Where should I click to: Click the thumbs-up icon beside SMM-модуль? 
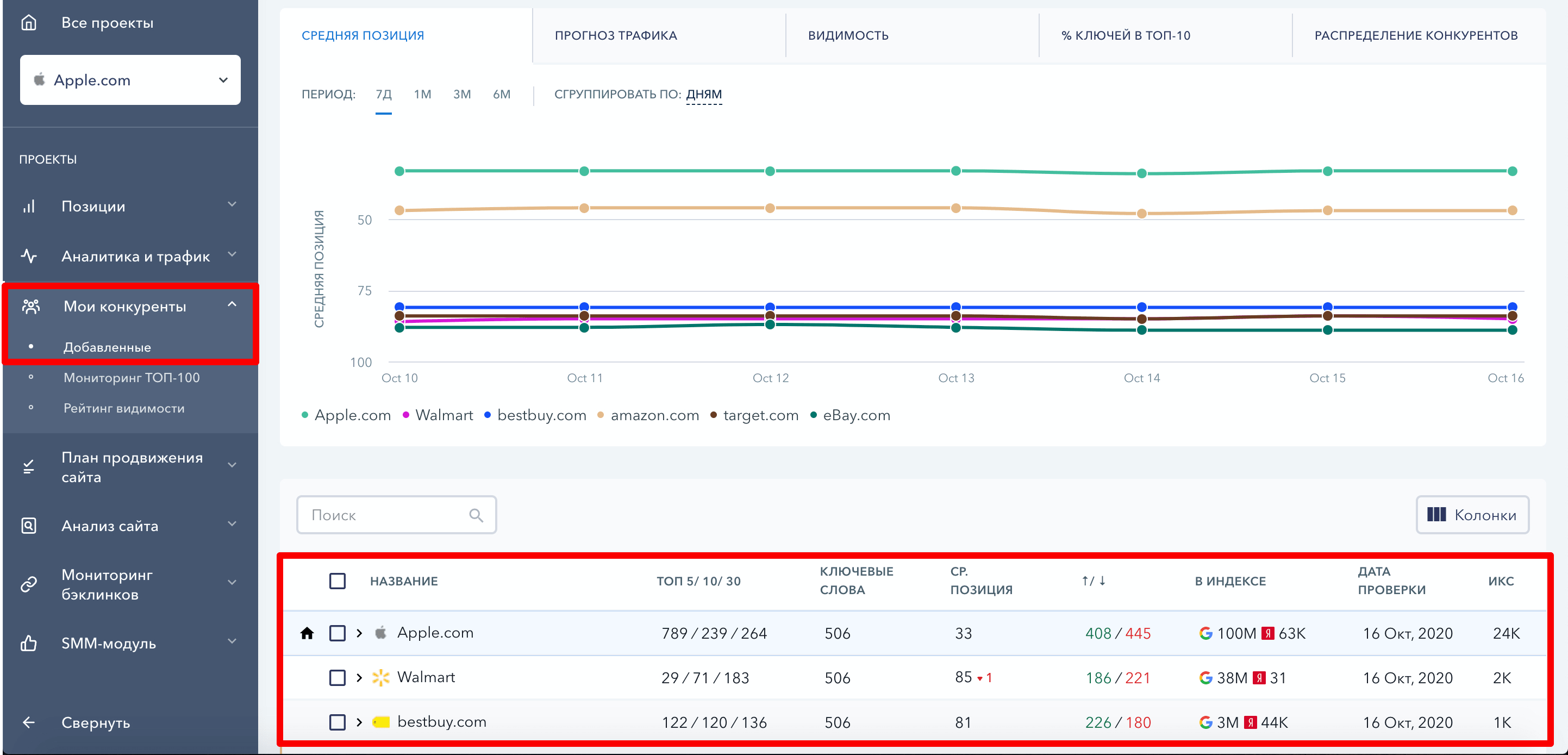click(29, 643)
